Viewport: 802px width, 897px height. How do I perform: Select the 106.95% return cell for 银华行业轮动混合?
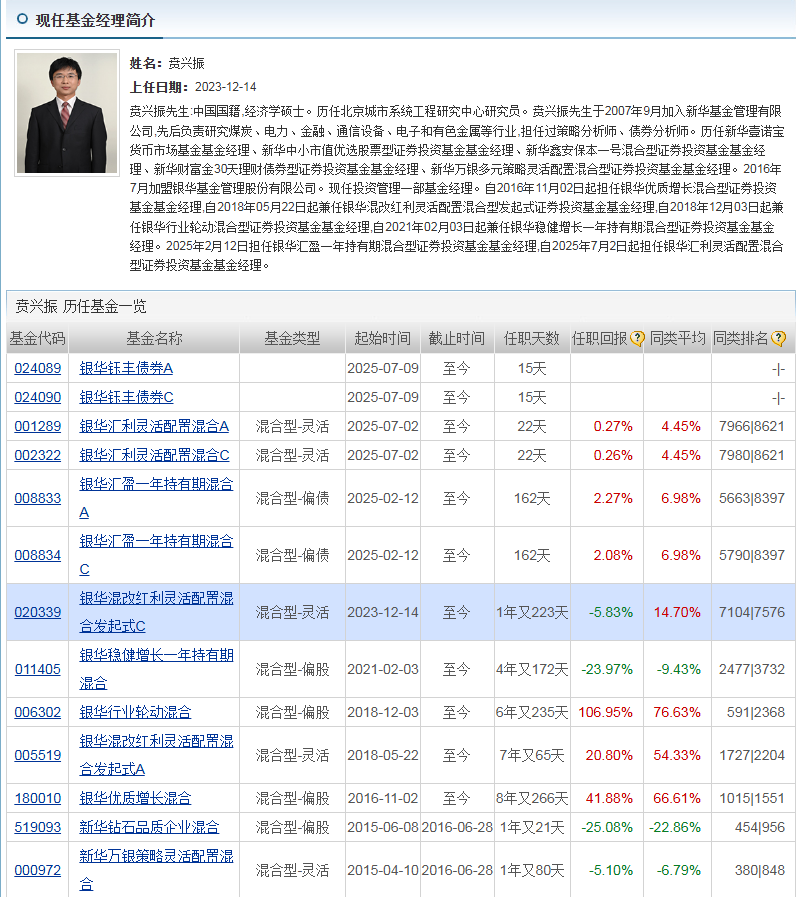pyautogui.click(x=605, y=713)
